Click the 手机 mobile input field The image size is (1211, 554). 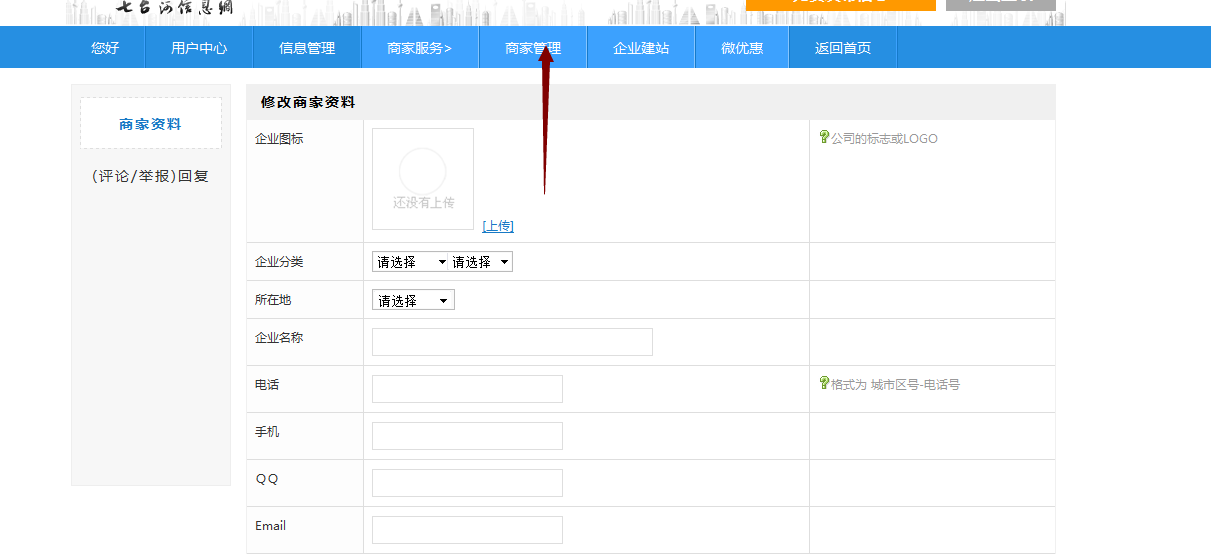click(x=467, y=436)
